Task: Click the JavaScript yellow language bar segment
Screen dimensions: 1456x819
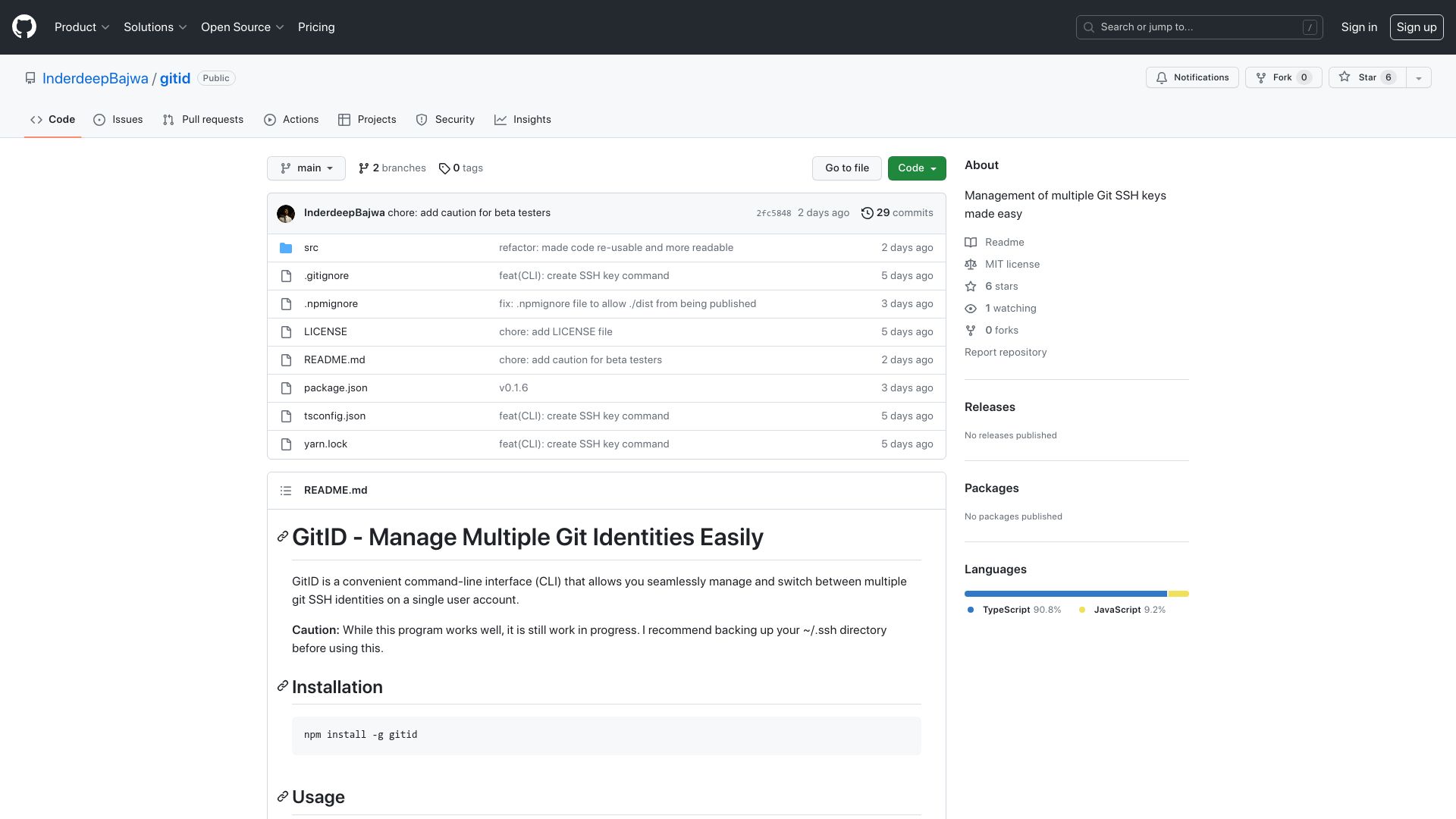Action: tap(1178, 594)
